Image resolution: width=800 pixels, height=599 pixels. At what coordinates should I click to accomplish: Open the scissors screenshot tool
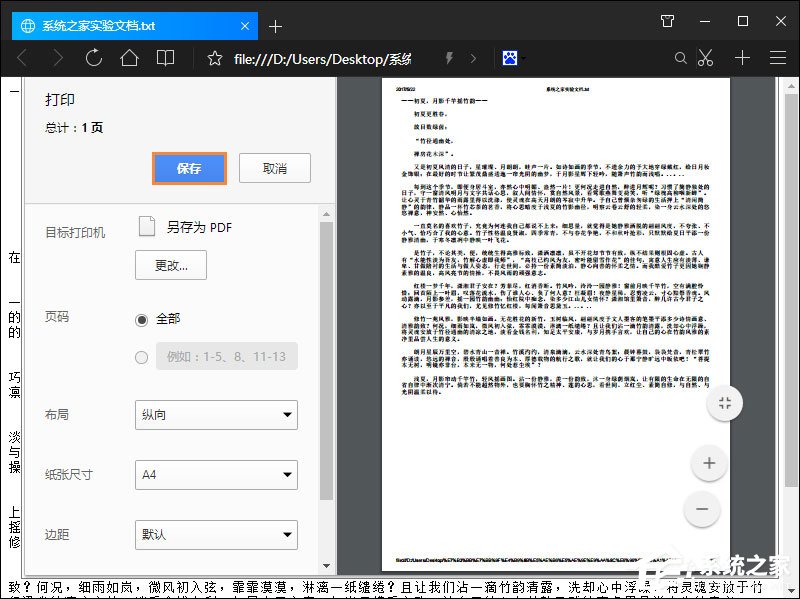click(x=706, y=58)
